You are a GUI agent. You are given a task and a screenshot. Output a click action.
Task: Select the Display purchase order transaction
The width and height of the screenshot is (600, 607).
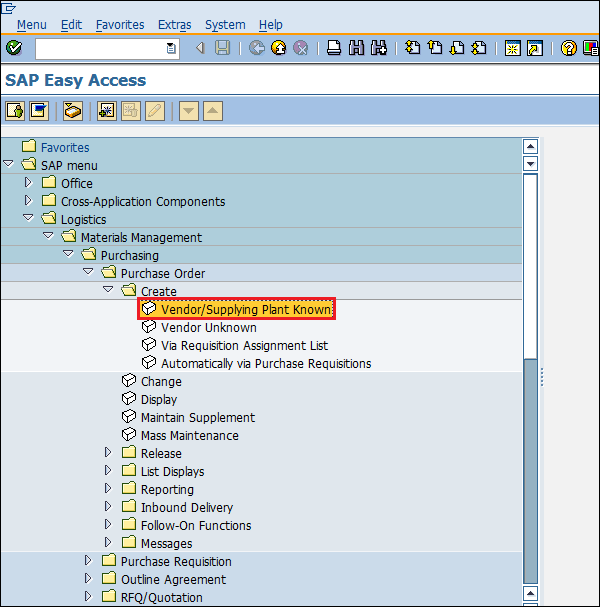159,400
